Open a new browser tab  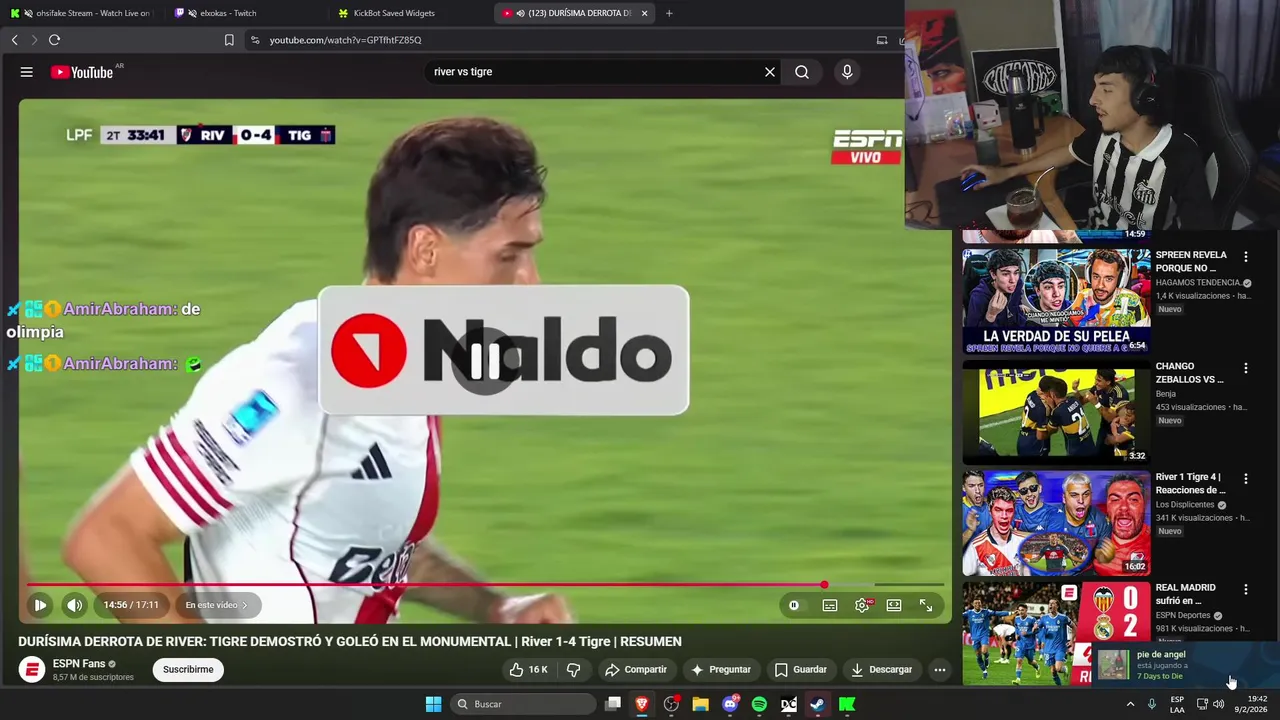tap(669, 13)
